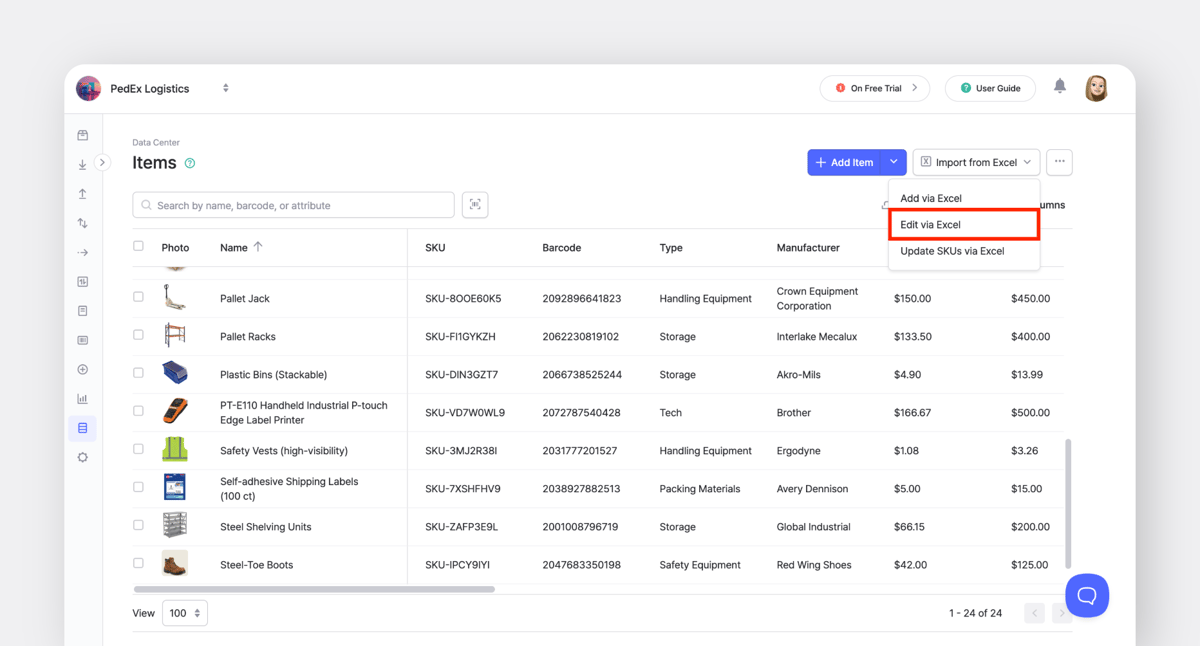1200x646 pixels.
Task: Check the select-all checkbox in table header
Action: pos(138,246)
